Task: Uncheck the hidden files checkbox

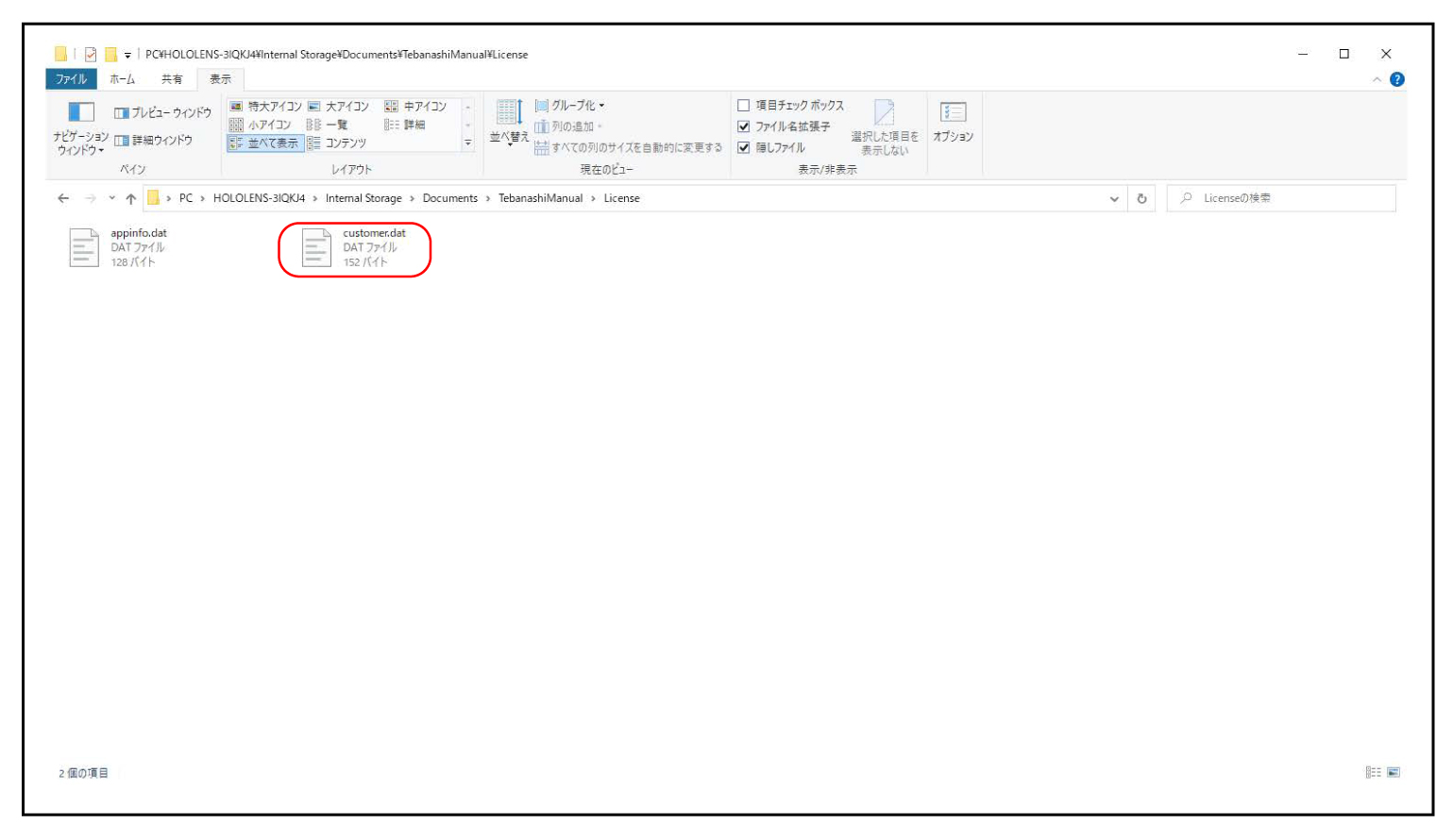Action: click(744, 147)
